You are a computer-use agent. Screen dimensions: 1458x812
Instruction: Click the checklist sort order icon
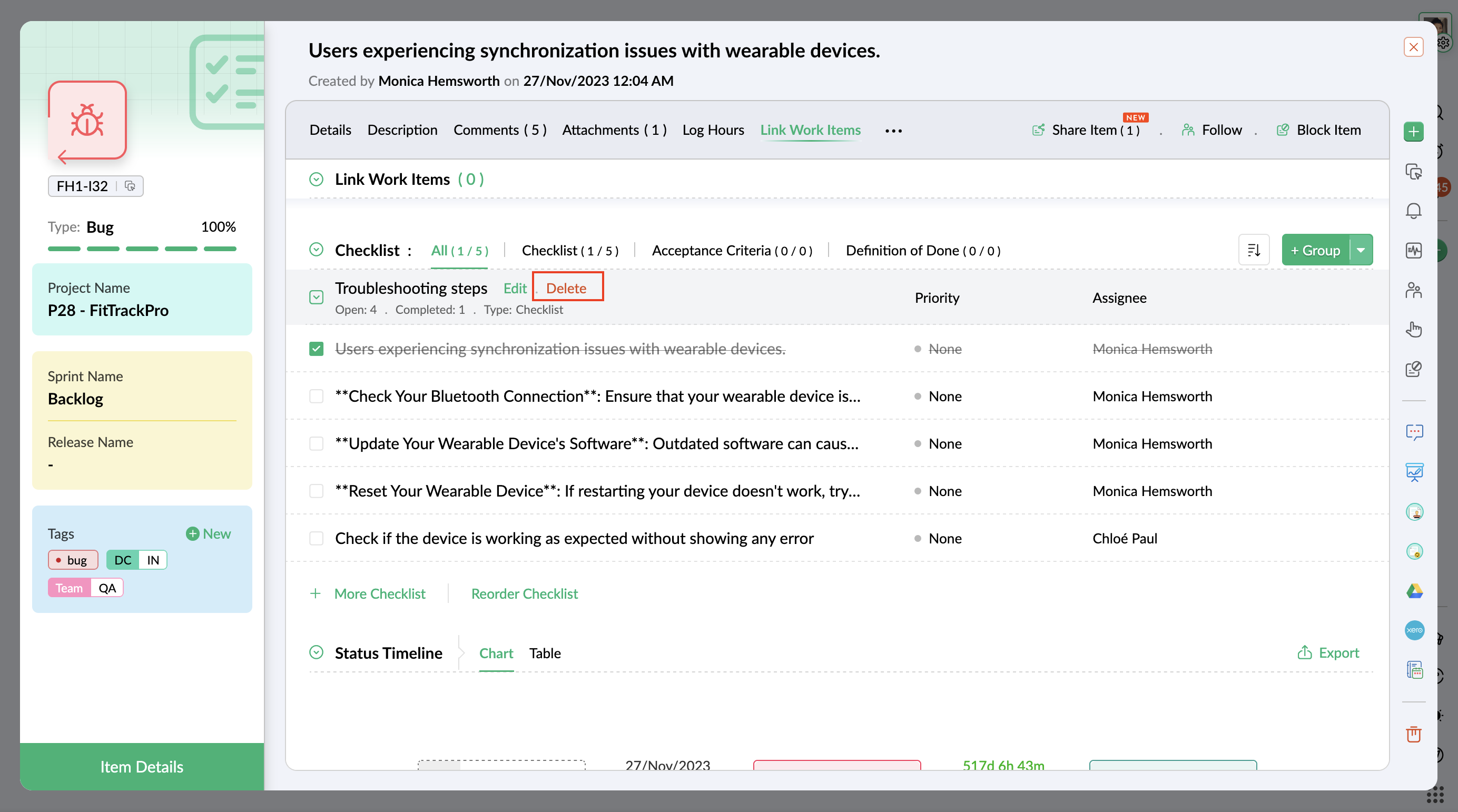click(1254, 250)
